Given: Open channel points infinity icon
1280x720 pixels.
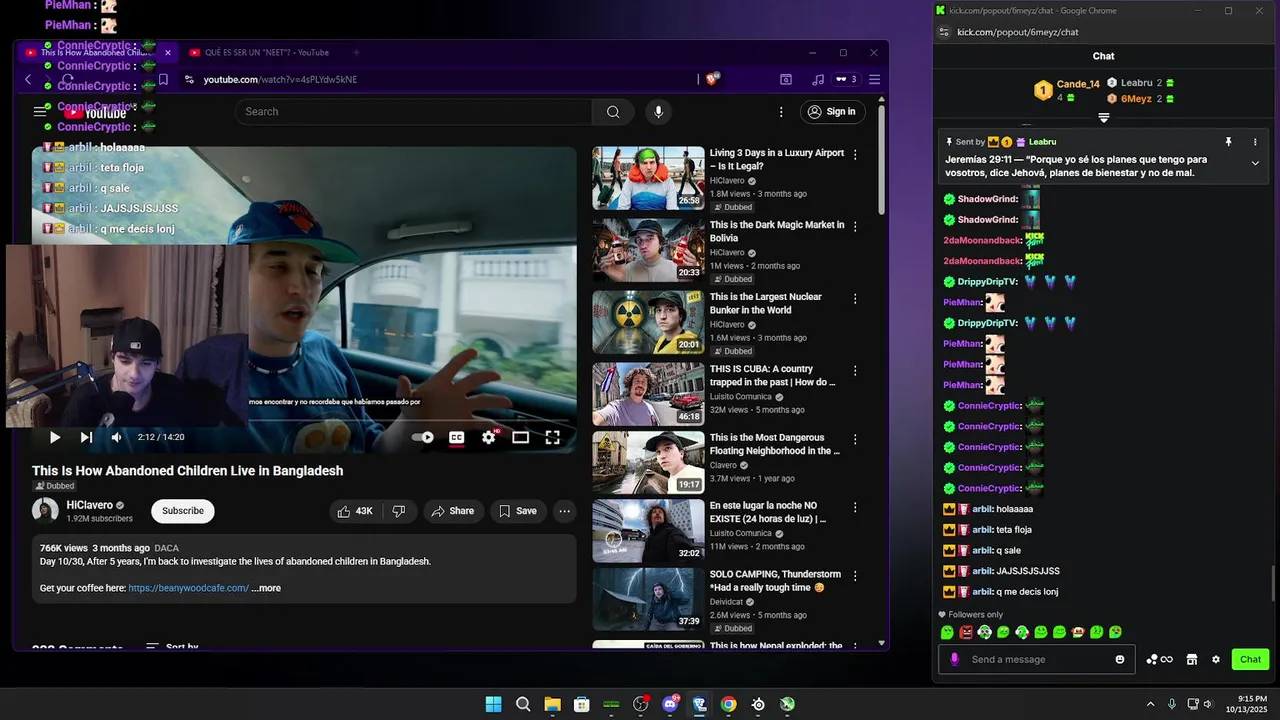Looking at the screenshot, I should pyautogui.click(x=1160, y=659).
